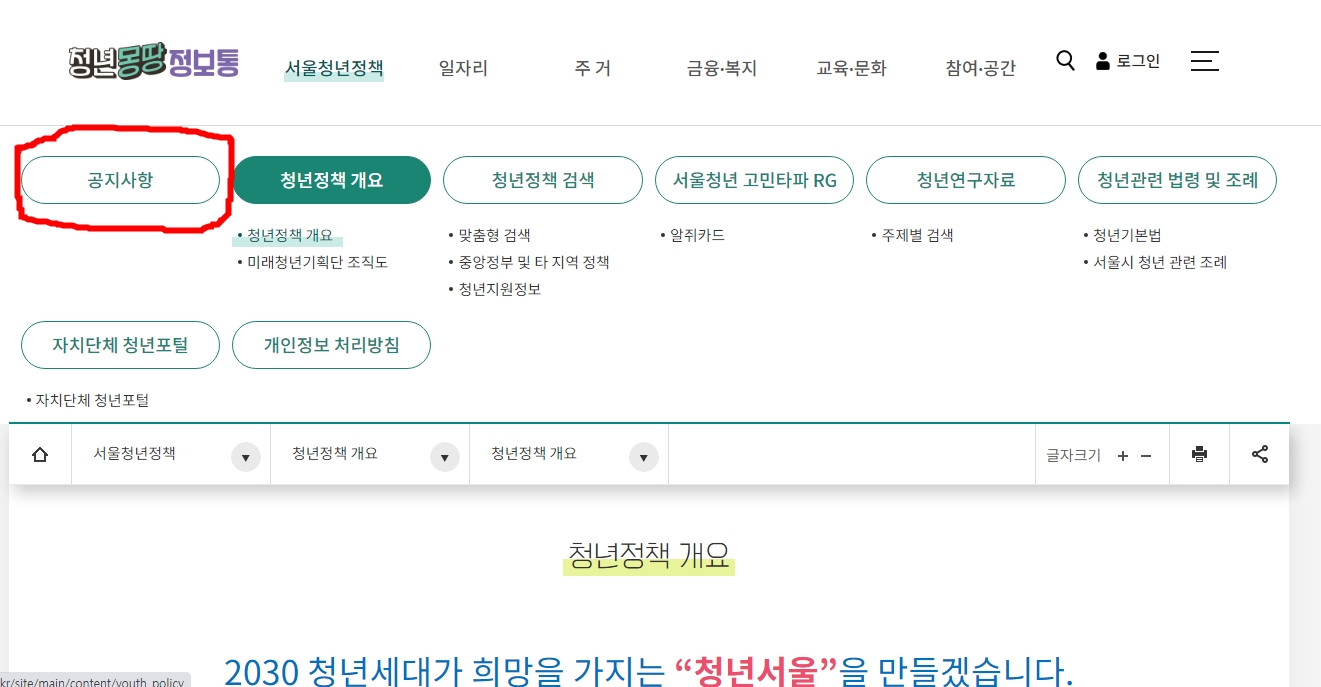1321x687 pixels.
Task: Expand the 서울청년정책 breadcrumb dropdown
Action: tap(245, 456)
